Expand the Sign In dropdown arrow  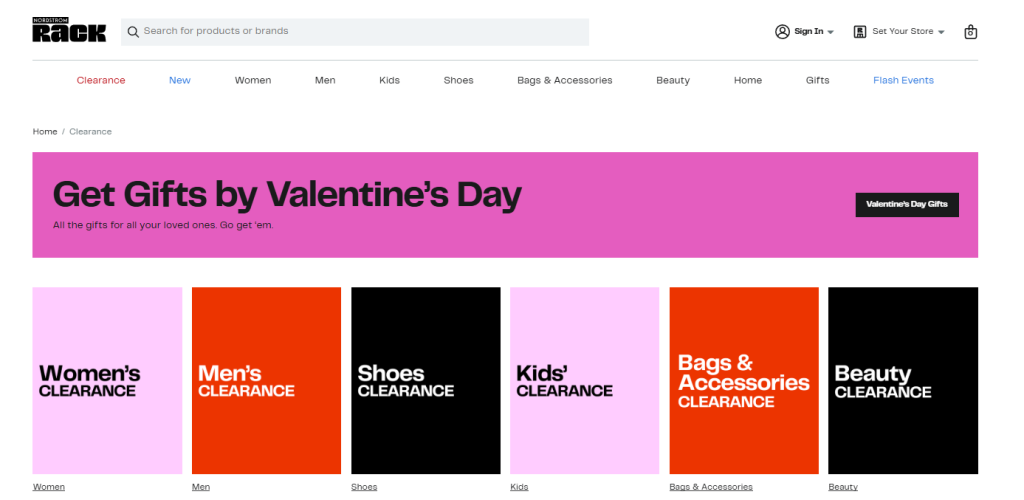pyautogui.click(x=831, y=32)
